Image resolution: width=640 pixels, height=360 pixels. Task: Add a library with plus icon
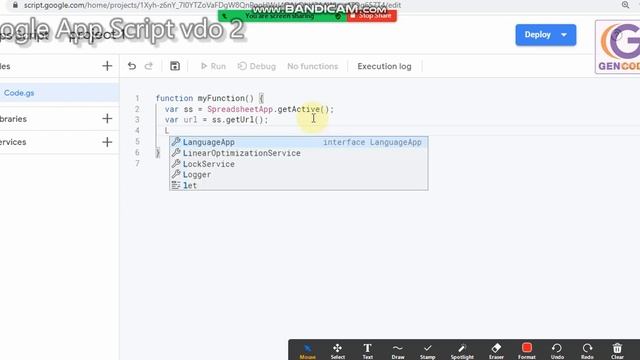coord(107,118)
